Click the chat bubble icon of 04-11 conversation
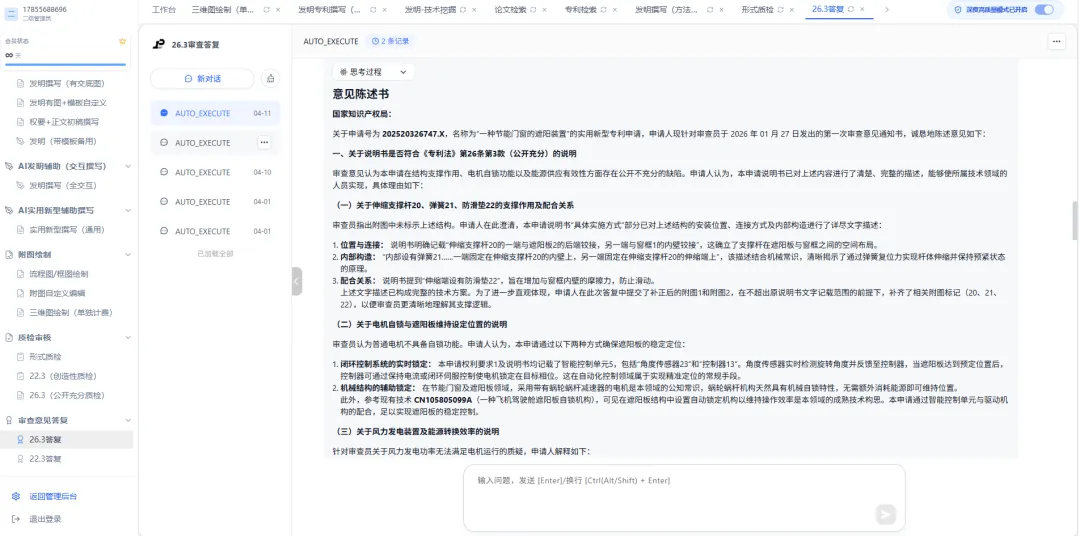This screenshot has height=536, width=1080. click(x=163, y=113)
